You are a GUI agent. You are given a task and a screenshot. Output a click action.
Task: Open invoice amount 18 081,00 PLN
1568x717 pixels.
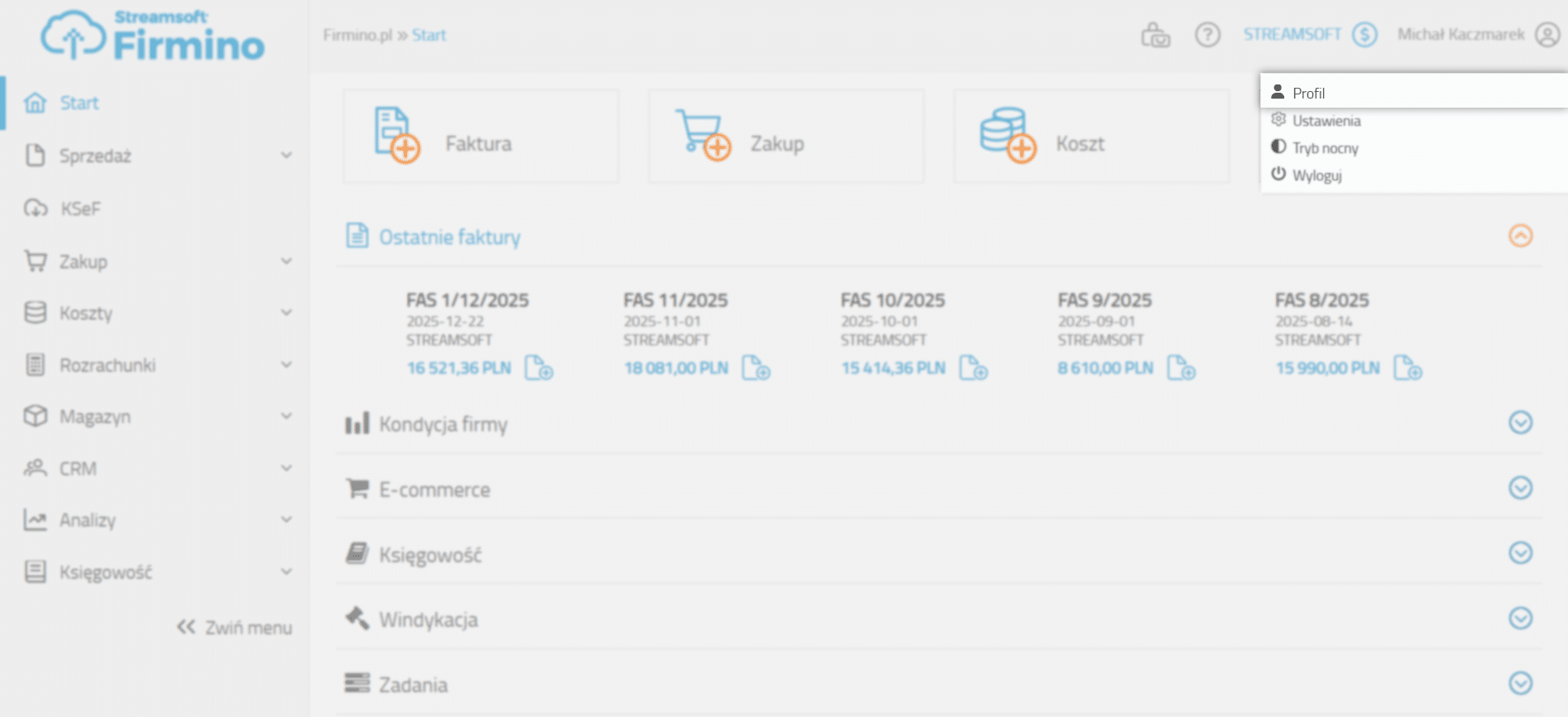676,368
